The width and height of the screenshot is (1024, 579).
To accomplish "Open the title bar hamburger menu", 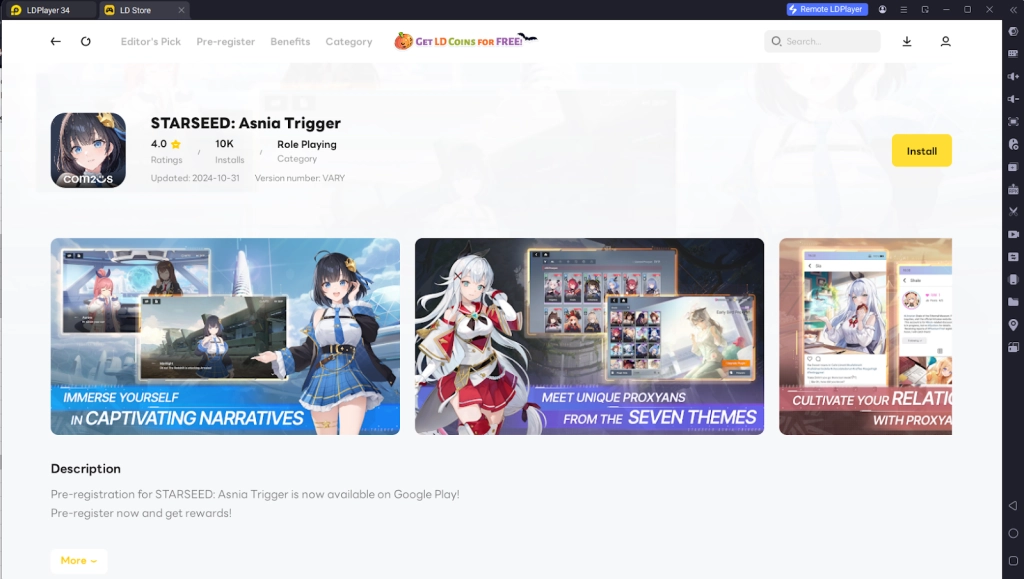I will click(904, 10).
